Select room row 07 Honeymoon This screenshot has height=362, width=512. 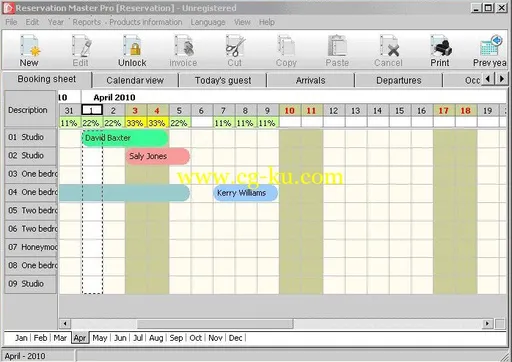31,247
